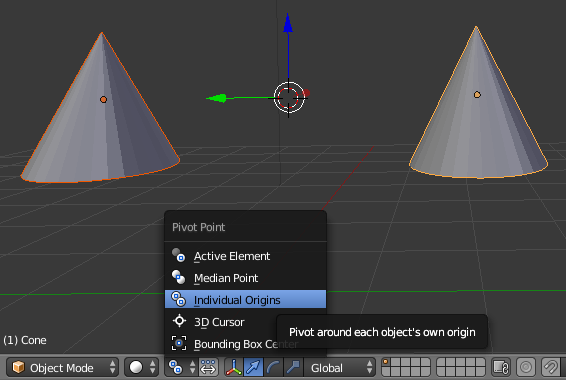Image resolution: width=566 pixels, height=380 pixels.
Task: Toggle the snap magnet icon
Action: (x=550, y=368)
